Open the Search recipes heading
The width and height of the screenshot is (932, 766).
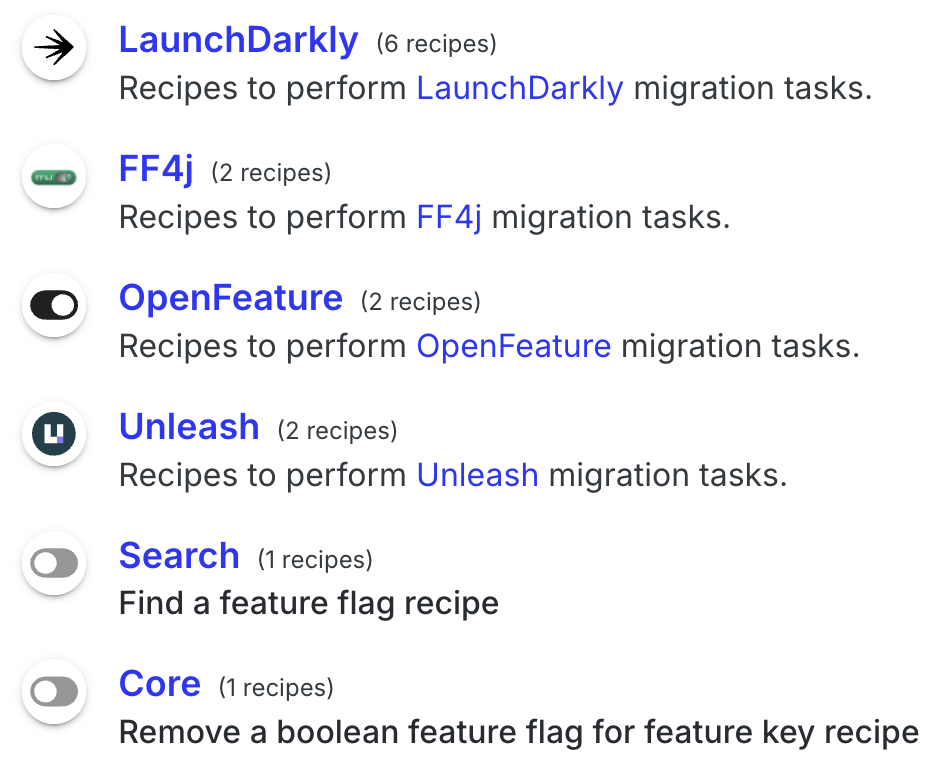(179, 556)
